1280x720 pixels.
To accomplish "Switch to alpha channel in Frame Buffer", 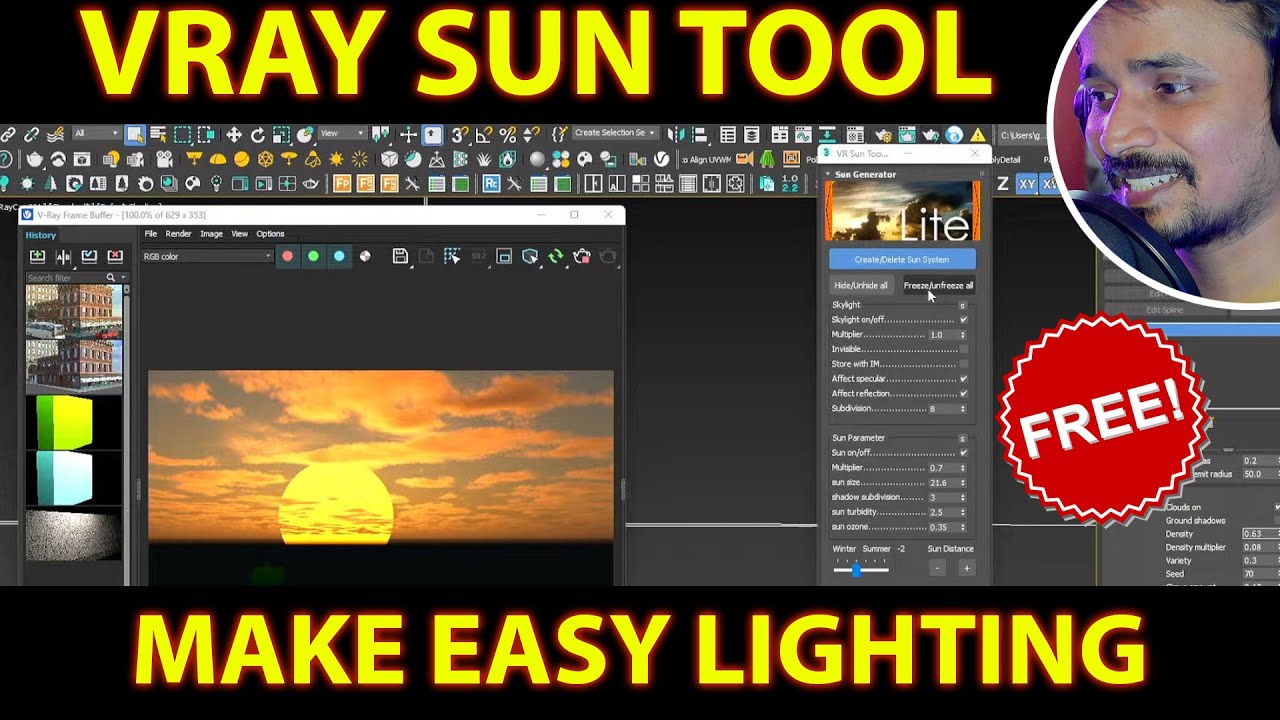I will pyautogui.click(x=365, y=257).
